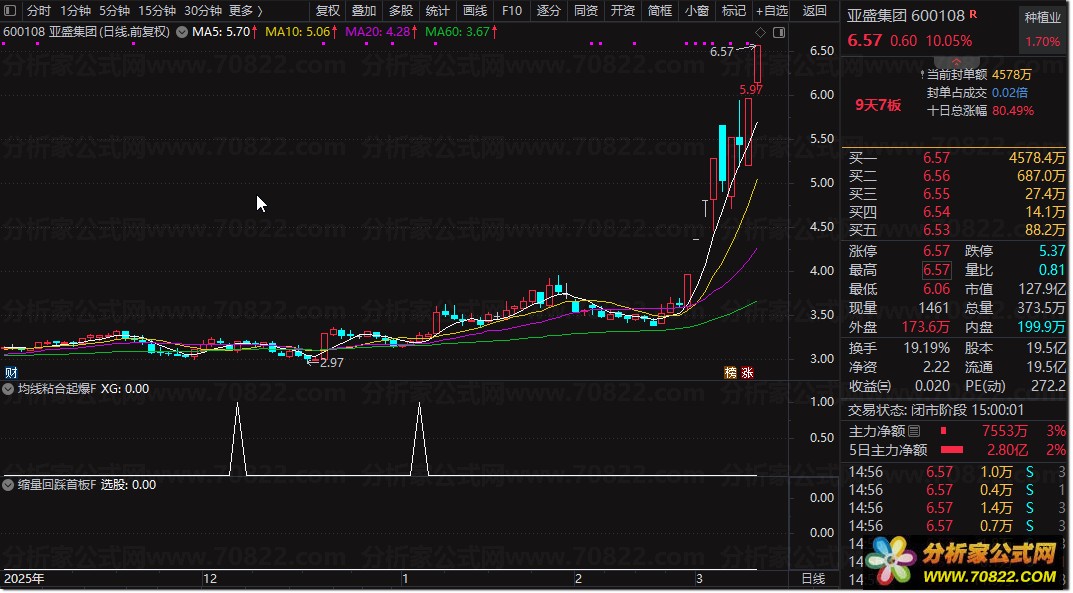Click the diamond icon above price axis
Screen dimensions: 1073x593
pos(760,32)
